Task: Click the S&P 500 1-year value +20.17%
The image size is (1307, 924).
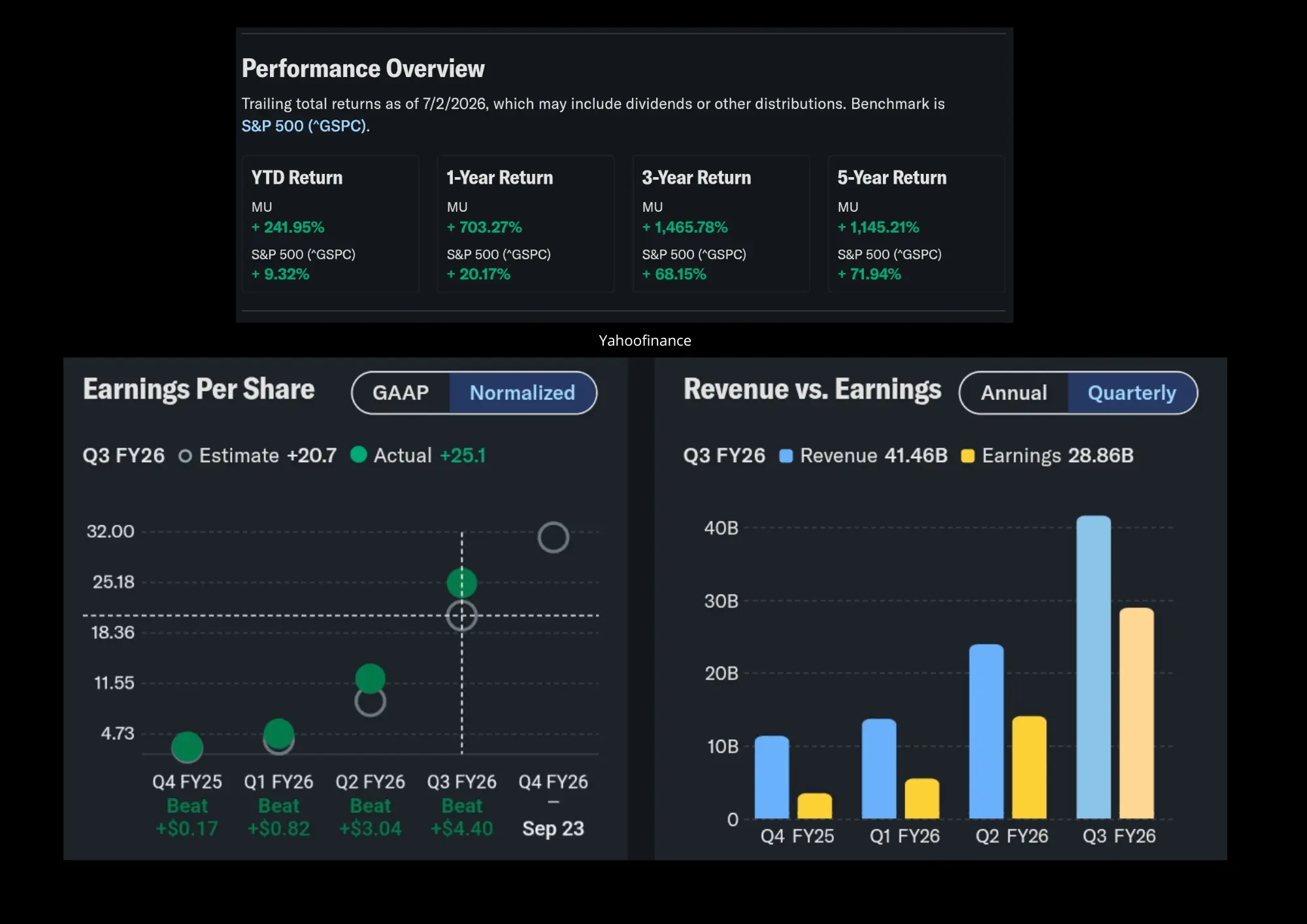Action: coord(478,274)
